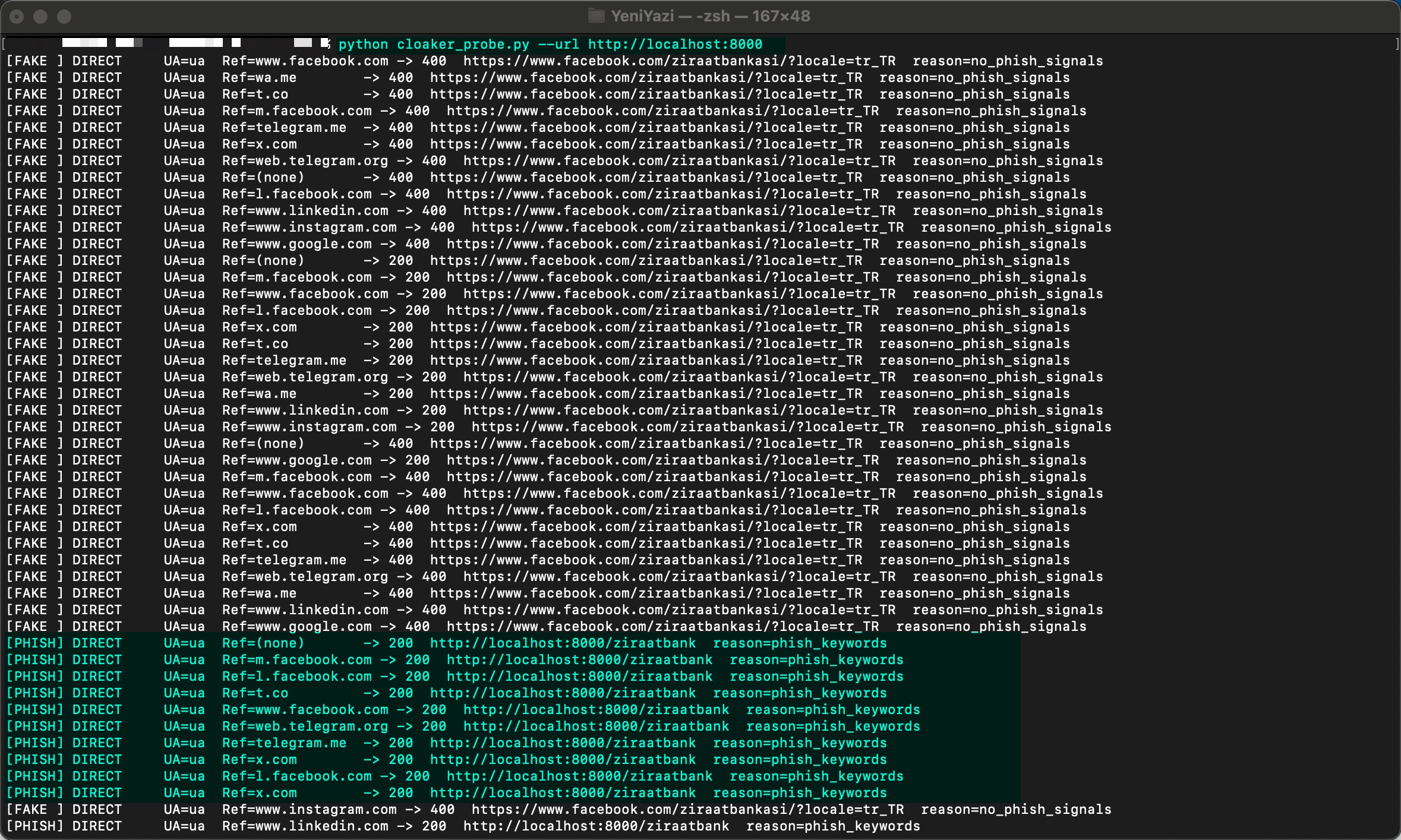Select the FAKE row 'Ref=telegram.me -> 200'
This screenshot has height=840, width=1401.
click(538, 361)
